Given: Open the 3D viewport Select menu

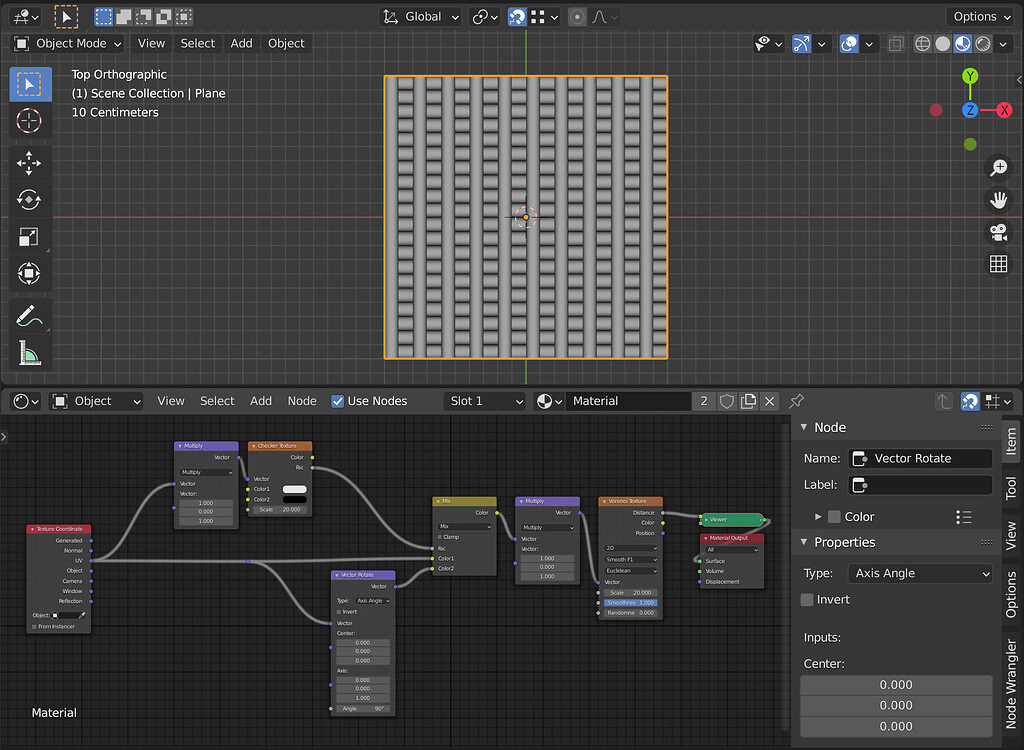Looking at the screenshot, I should click(x=197, y=44).
